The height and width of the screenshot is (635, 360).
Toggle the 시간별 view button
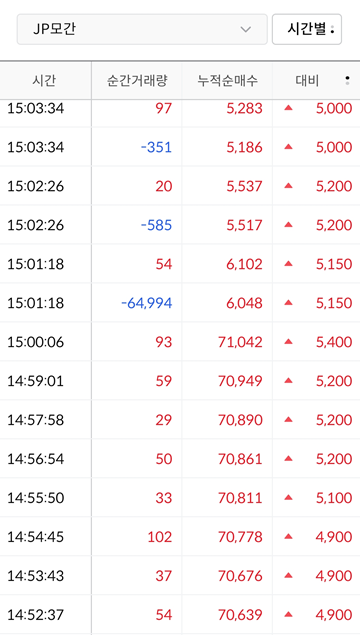pyautogui.click(x=307, y=29)
